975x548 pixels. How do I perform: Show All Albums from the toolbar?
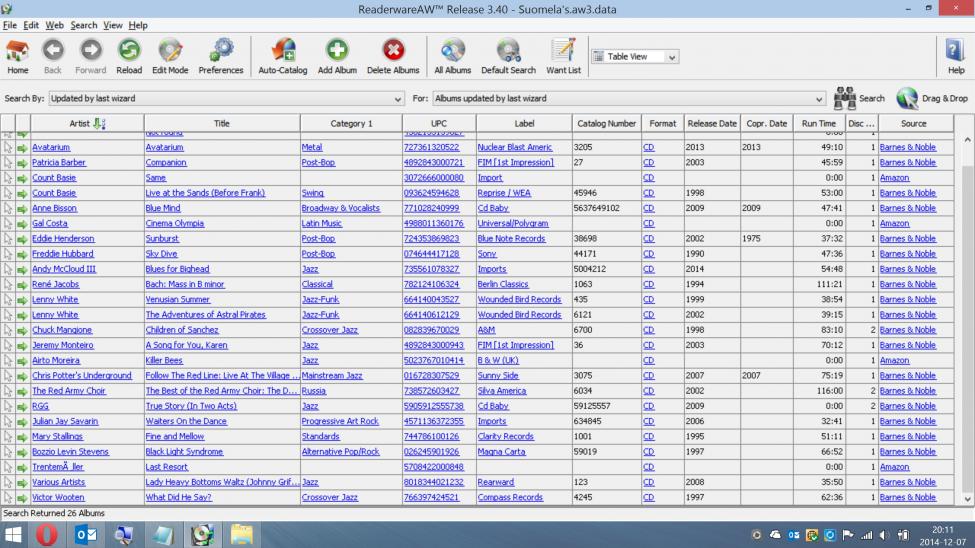(452, 55)
